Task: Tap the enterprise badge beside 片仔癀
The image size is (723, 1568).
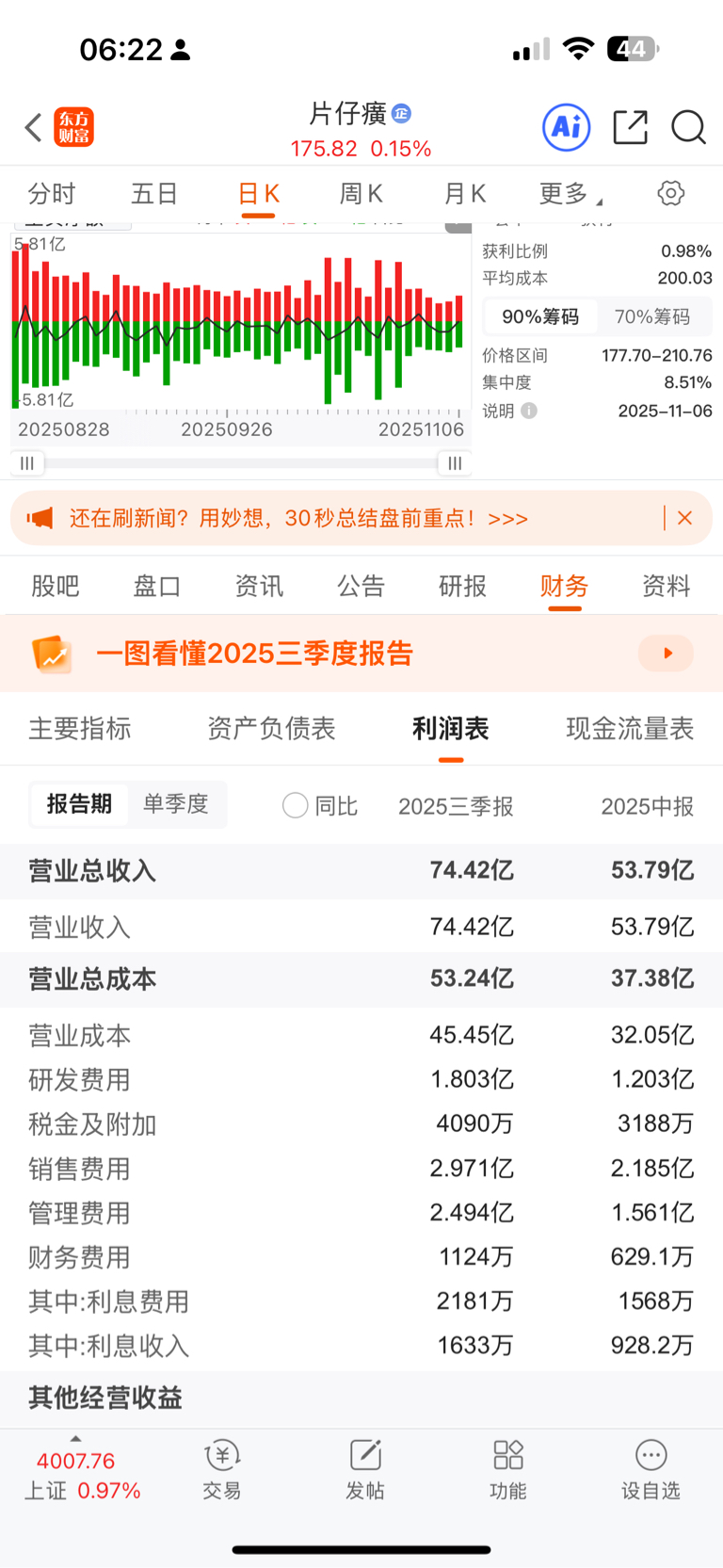Action: click(401, 113)
